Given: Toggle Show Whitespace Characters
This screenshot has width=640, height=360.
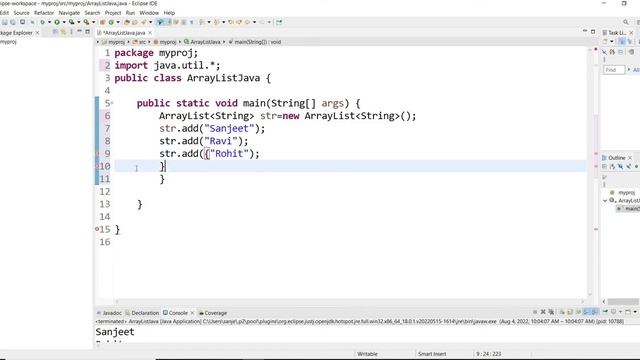Looking at the screenshot, I should [191, 22].
